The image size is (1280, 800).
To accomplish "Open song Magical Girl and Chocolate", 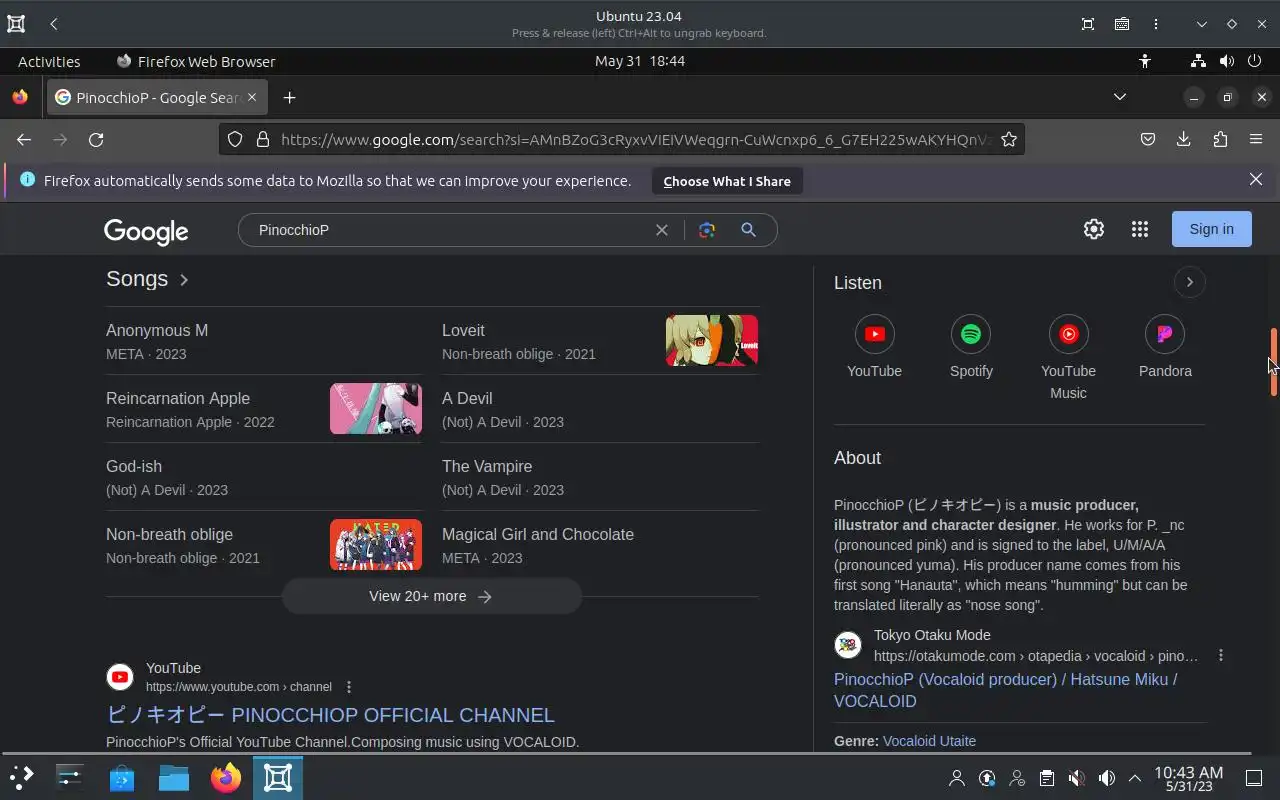I will [538, 535].
